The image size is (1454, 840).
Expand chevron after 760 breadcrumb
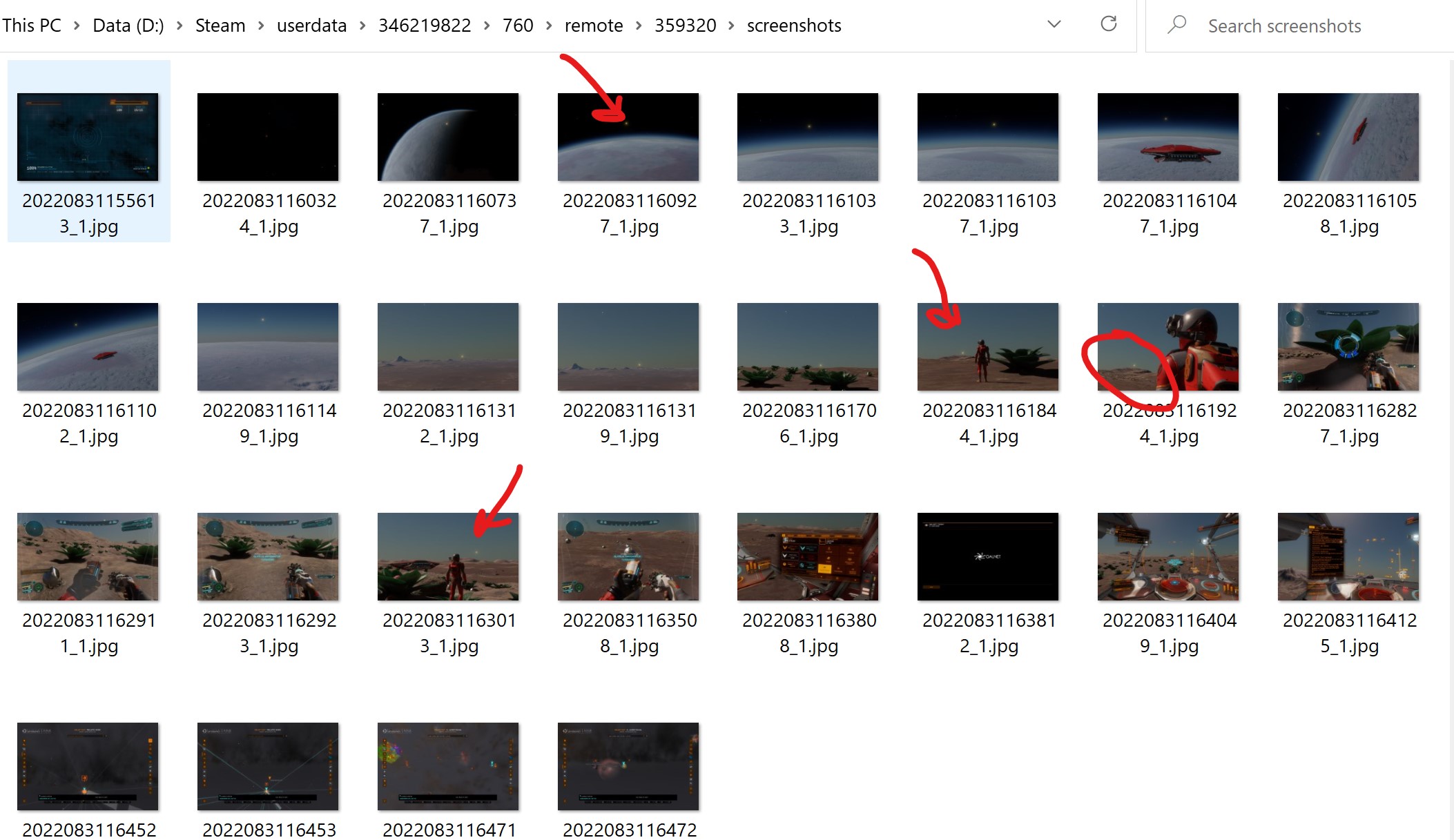click(x=549, y=26)
